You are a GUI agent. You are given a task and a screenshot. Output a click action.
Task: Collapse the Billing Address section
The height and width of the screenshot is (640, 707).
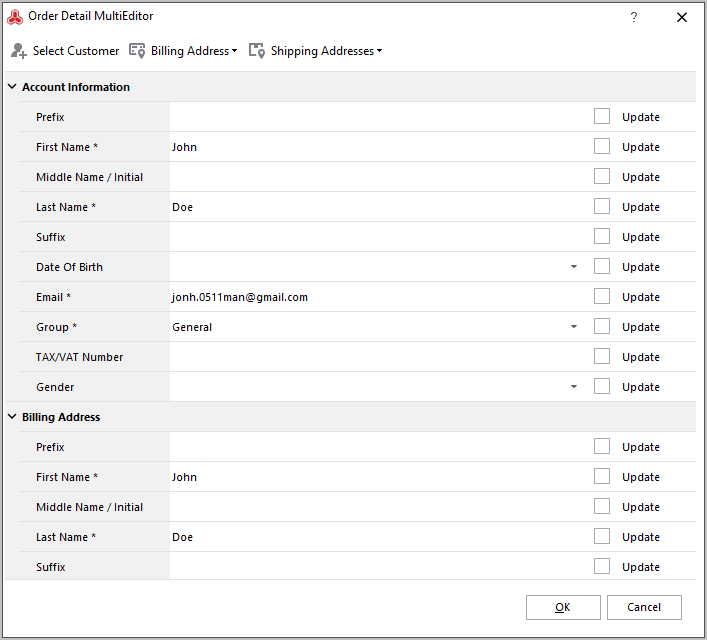tap(12, 417)
